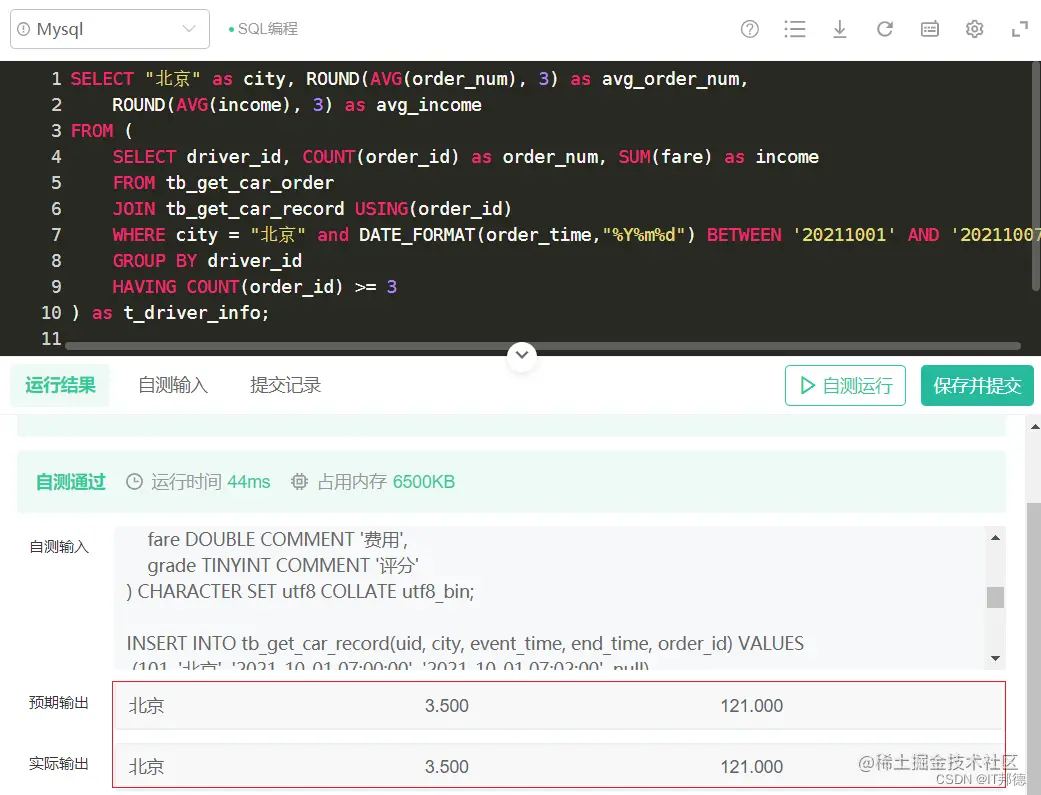Open the Mysql language dropdown
The width and height of the screenshot is (1041, 795).
110,29
